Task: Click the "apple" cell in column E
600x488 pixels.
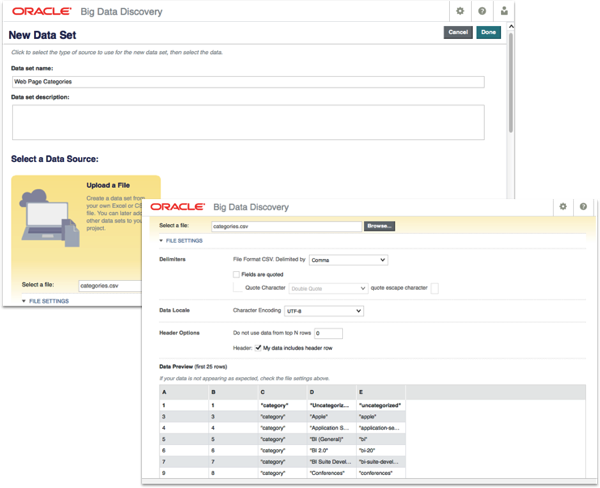Action: coord(381,417)
